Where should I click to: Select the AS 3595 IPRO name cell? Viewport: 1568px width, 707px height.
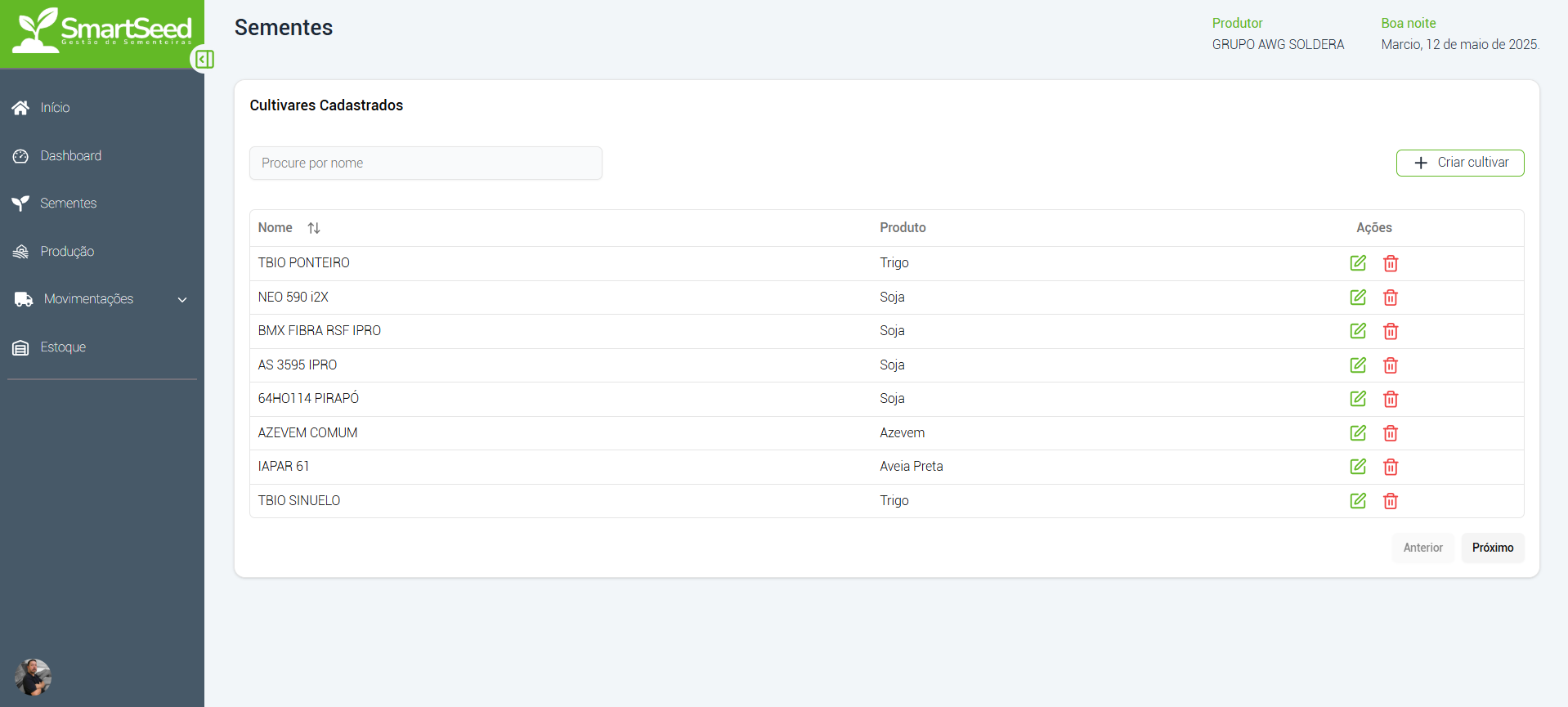(298, 365)
